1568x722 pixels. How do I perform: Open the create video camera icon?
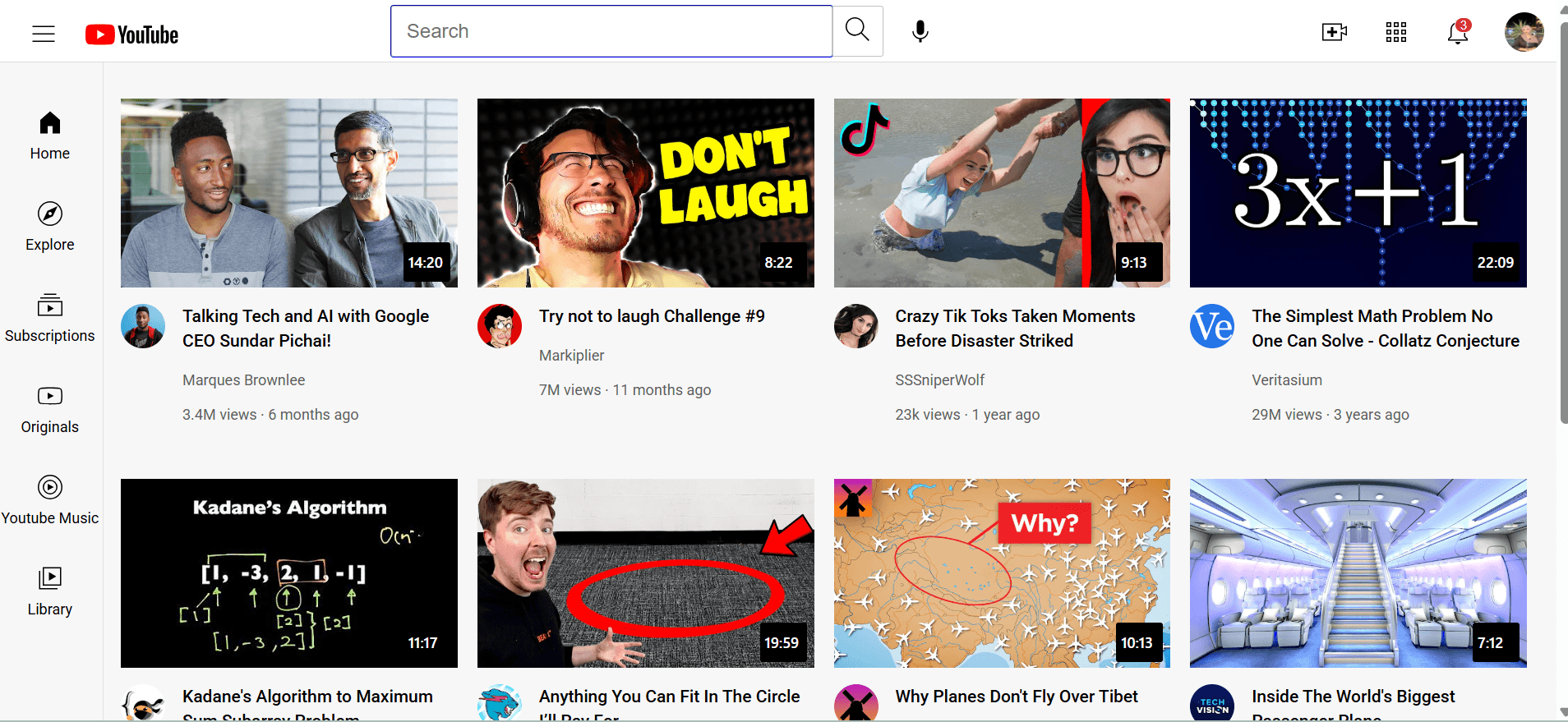tap(1335, 32)
